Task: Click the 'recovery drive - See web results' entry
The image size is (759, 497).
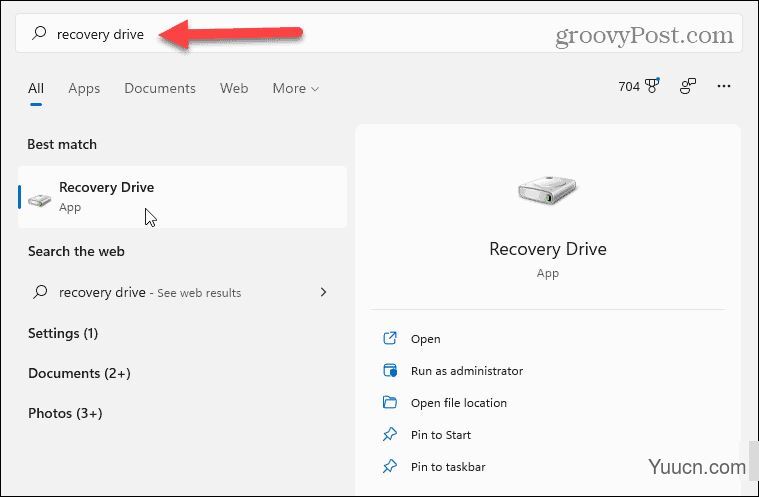Action: pyautogui.click(x=182, y=292)
